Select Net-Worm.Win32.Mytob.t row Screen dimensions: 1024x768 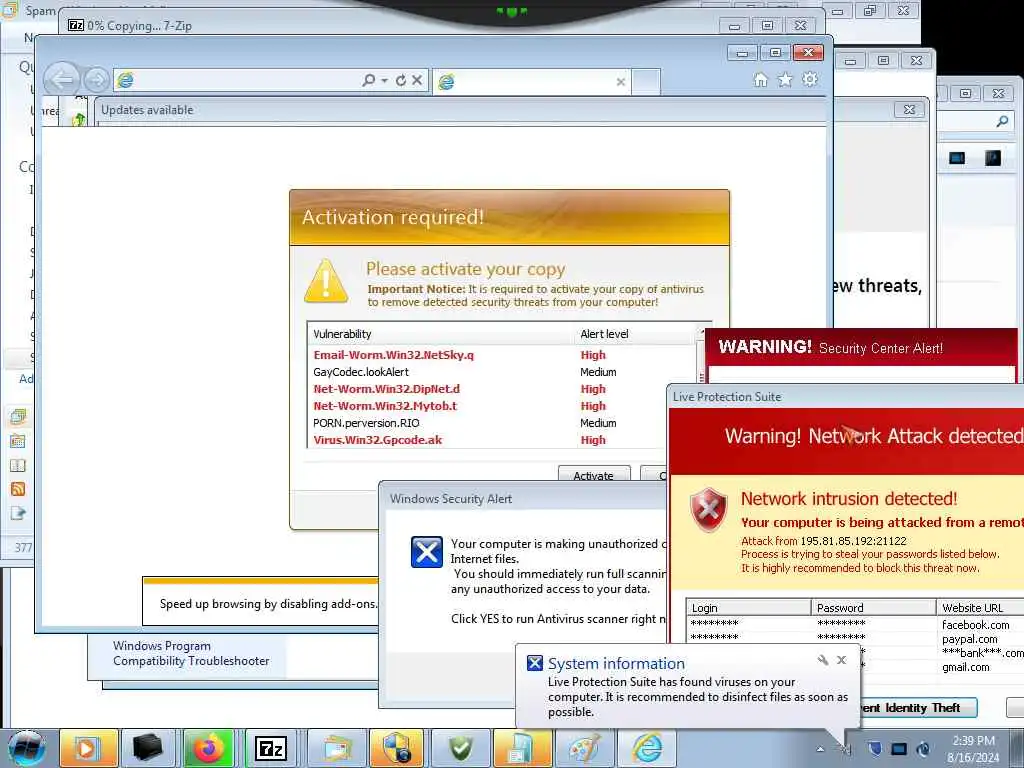pos(503,406)
